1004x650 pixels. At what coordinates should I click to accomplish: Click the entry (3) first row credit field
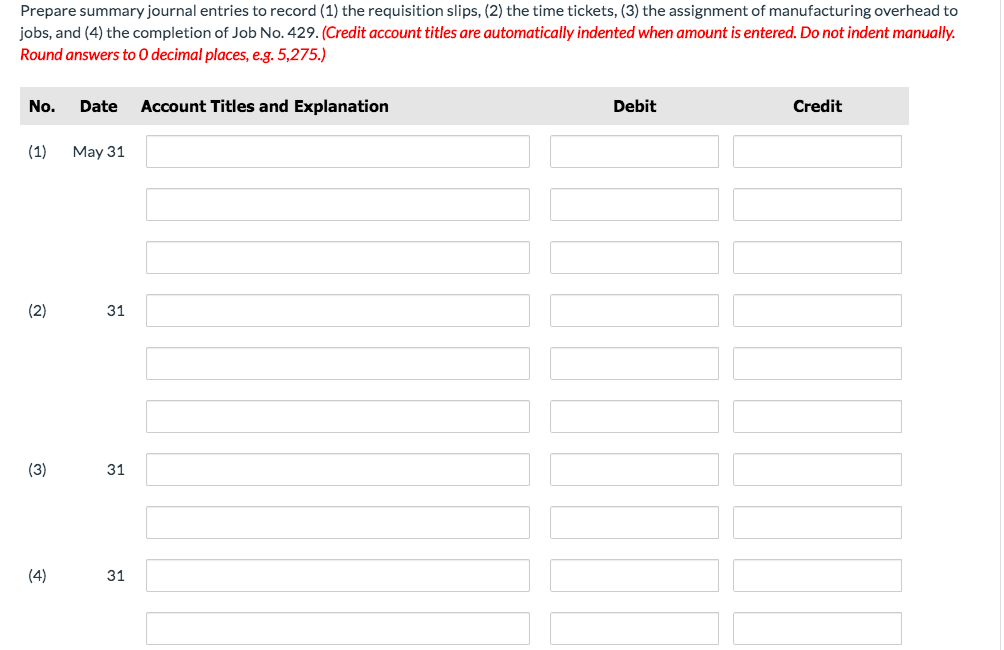pyautogui.click(x=817, y=469)
